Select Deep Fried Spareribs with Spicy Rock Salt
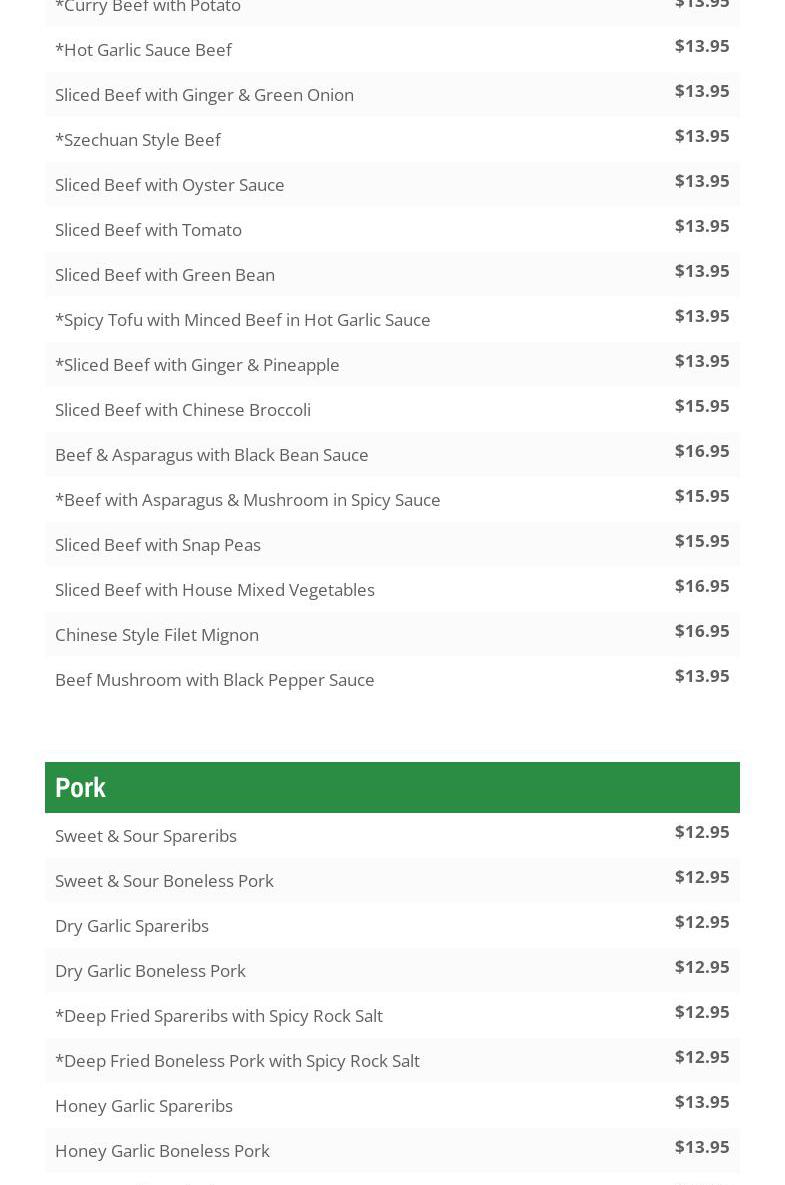Image resolution: width=785 pixels, height=1185 pixels. (219, 1016)
